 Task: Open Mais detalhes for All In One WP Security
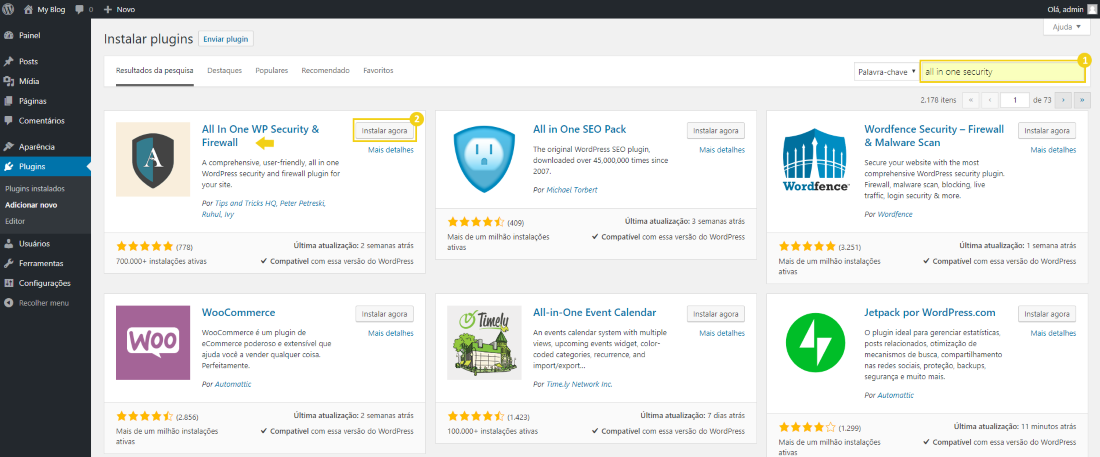tap(391, 150)
